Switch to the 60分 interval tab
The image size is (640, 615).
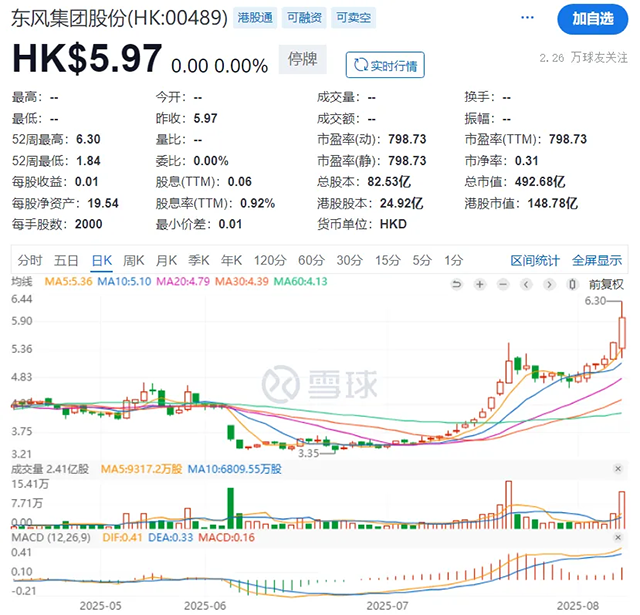311,260
